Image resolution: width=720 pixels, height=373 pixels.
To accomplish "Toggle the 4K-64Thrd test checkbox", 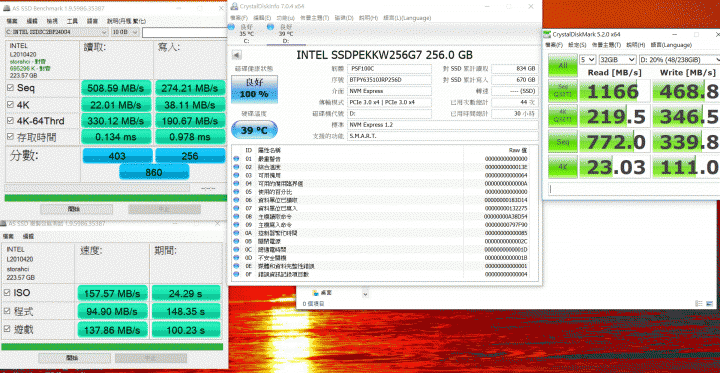I will [10, 121].
